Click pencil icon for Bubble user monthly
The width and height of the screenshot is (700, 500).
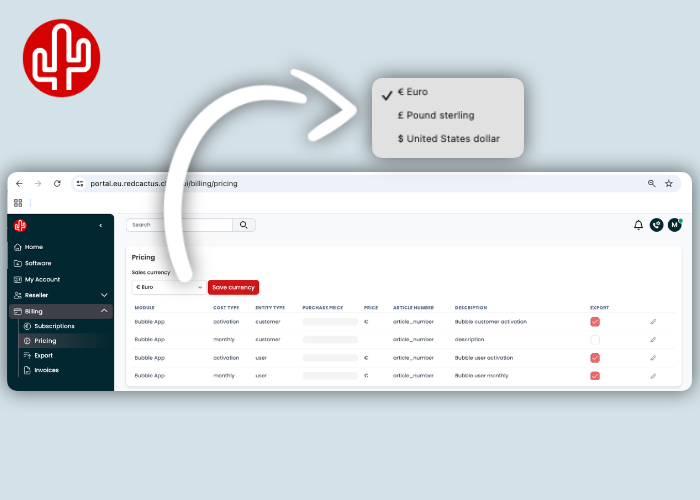[x=653, y=376]
